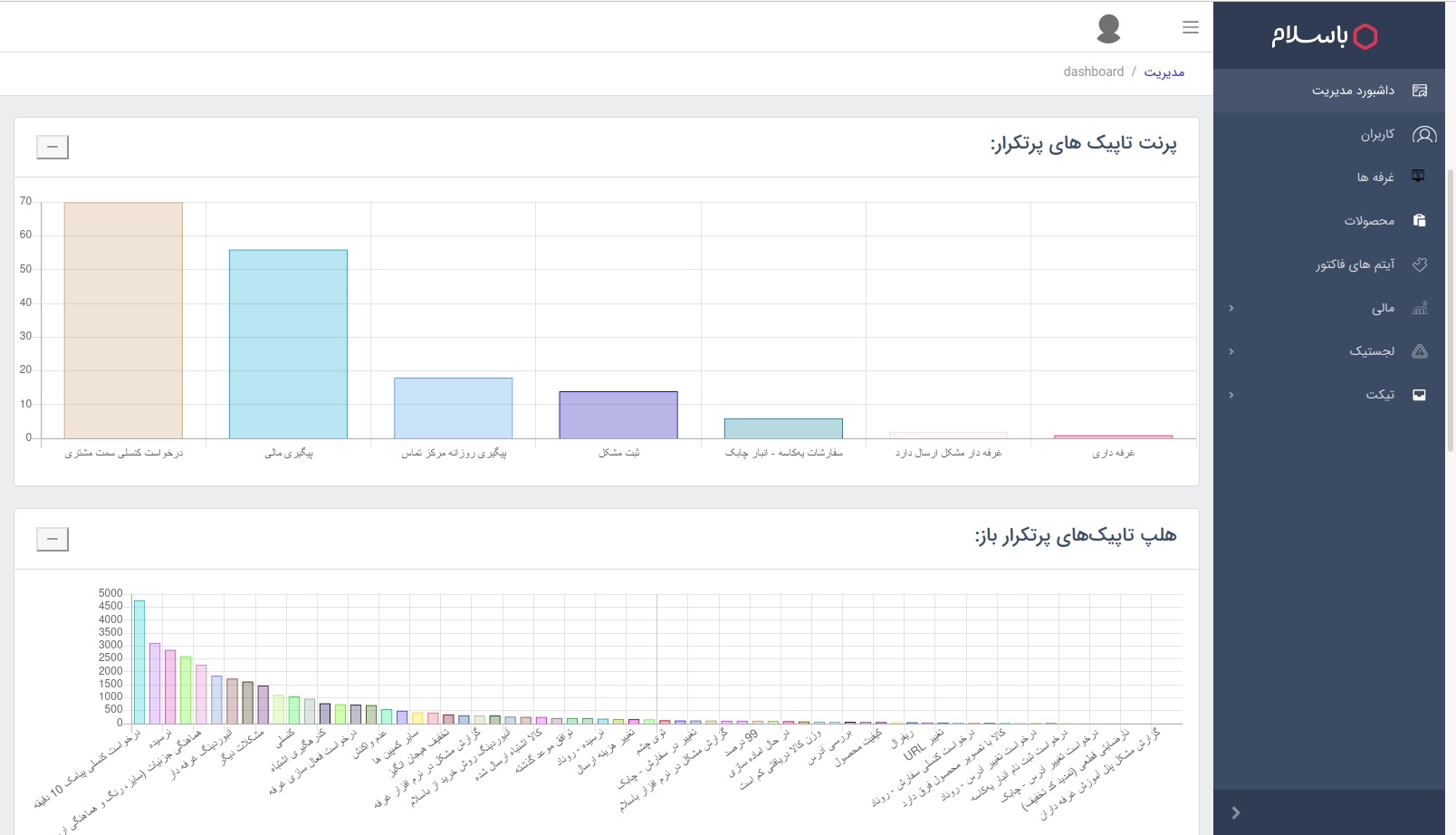Expand the لجستیک submenu chevron
Screen dimensions: 1456x835
click(1231, 351)
